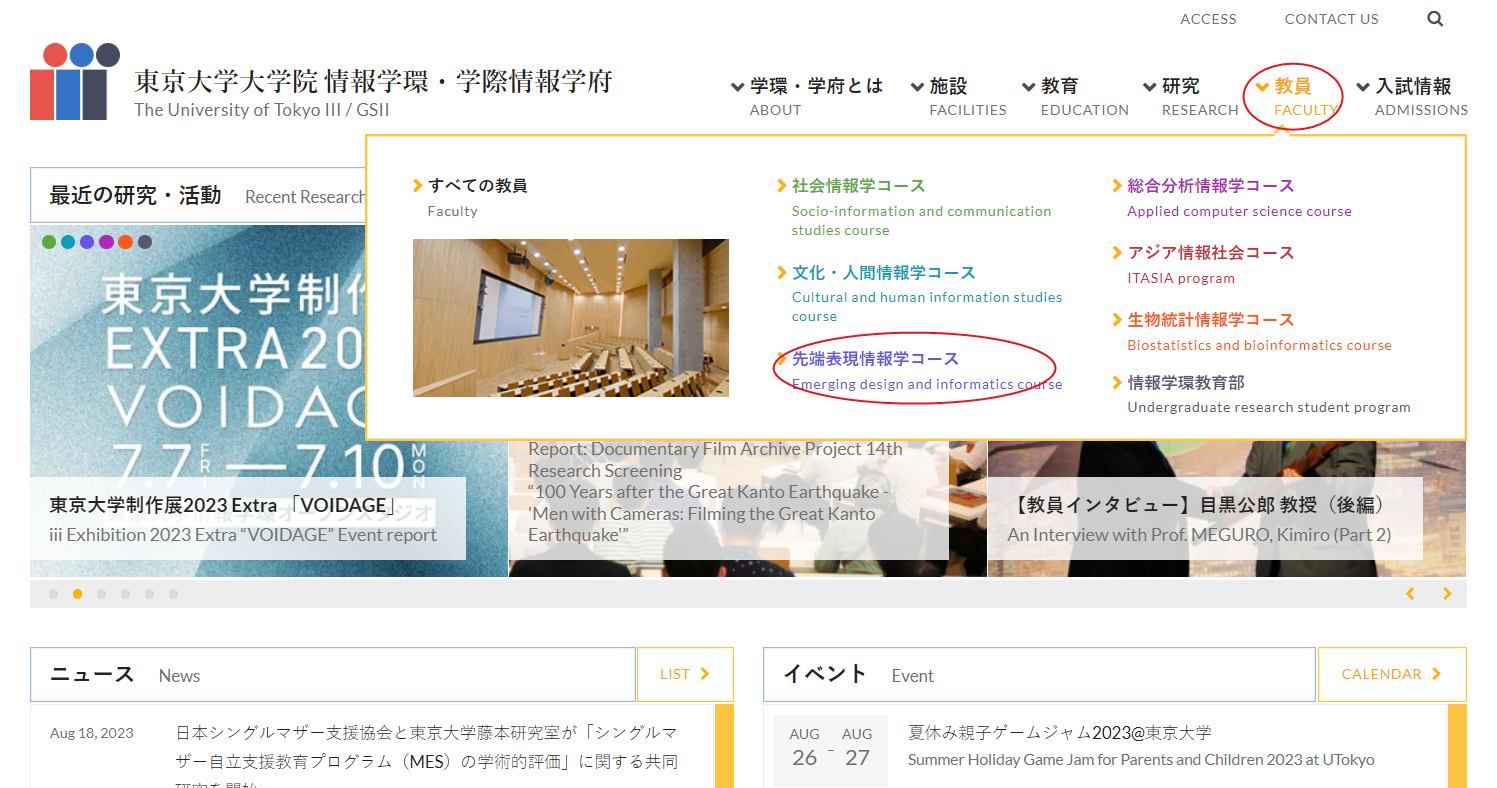1497x788 pixels.
Task: Open the VOIDAGE exhibition event report
Action: tap(248, 519)
